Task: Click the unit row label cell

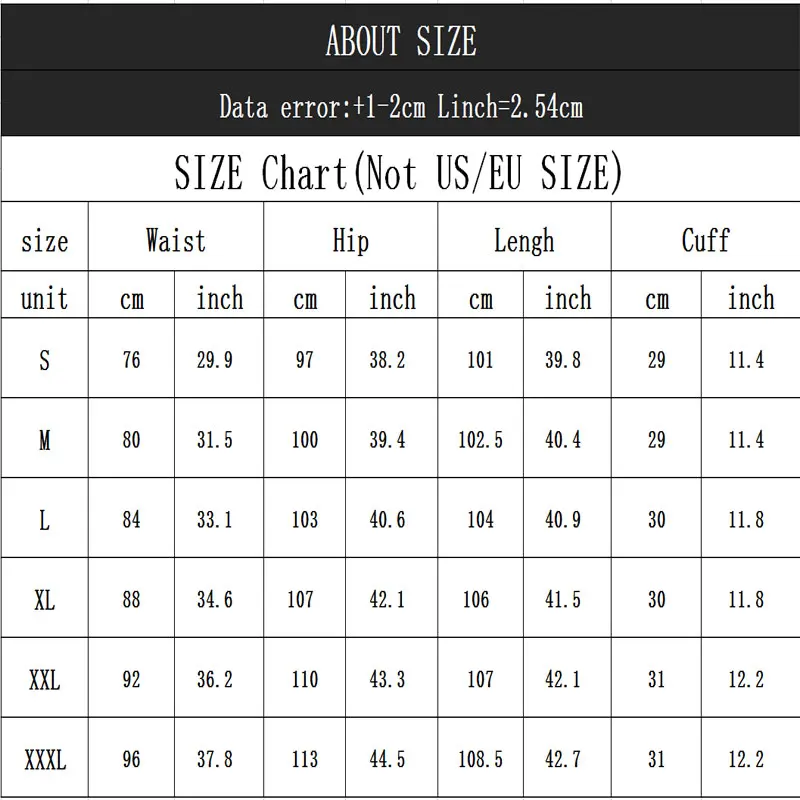Action: pyautogui.click(x=44, y=299)
